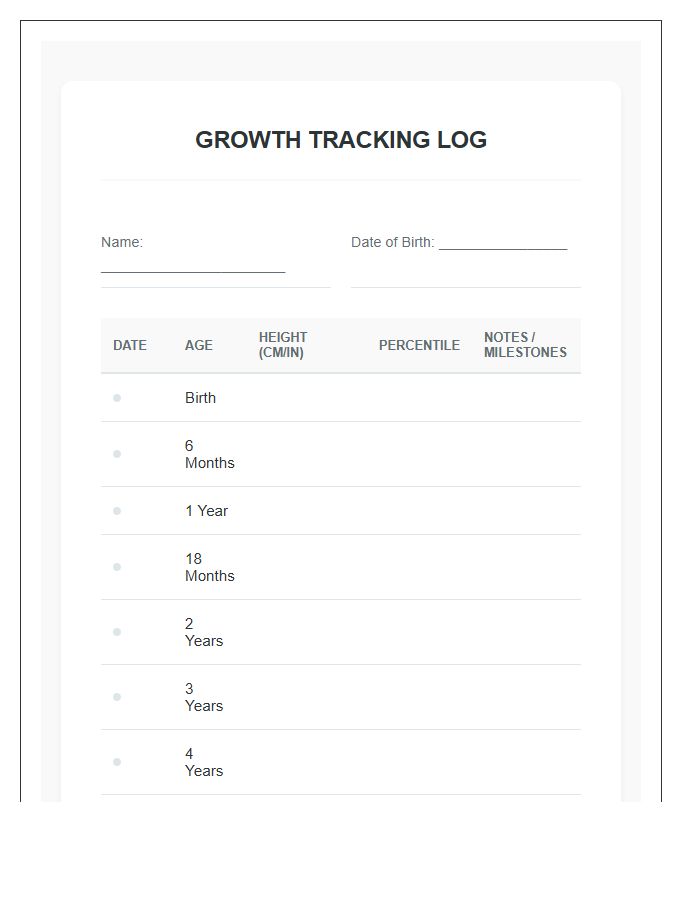Click the Birth age cell

pos(200,398)
